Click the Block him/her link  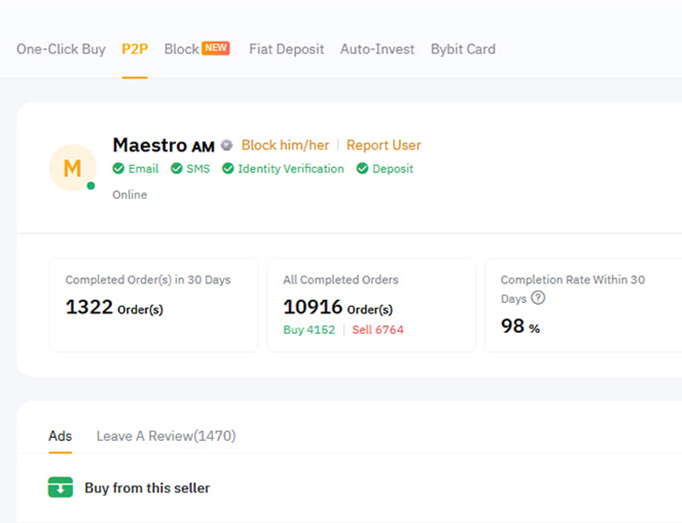285,145
